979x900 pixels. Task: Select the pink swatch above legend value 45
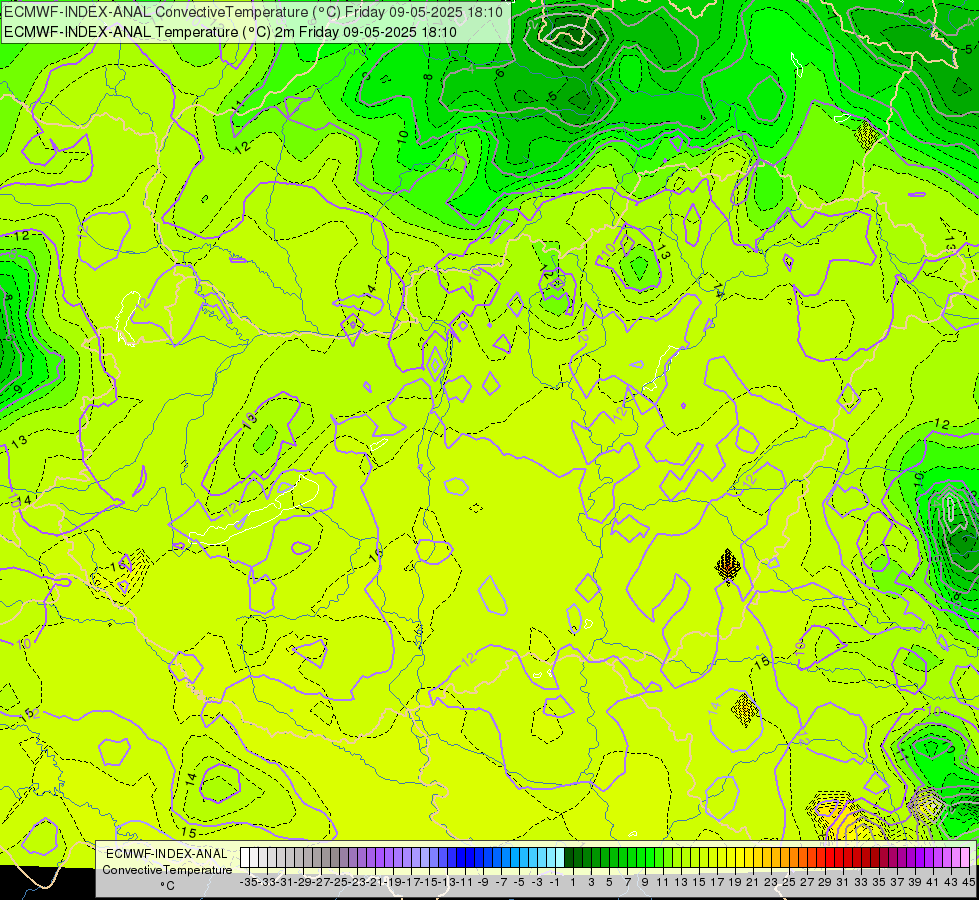pyautogui.click(x=965, y=858)
